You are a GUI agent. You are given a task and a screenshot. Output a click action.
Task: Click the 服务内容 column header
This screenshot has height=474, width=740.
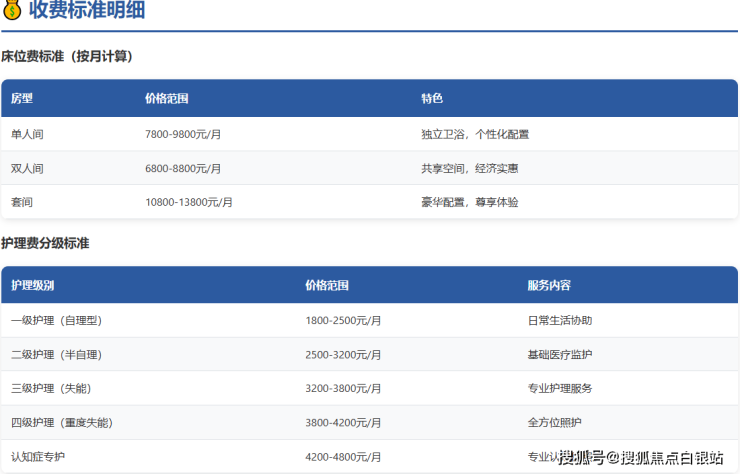[549, 285]
